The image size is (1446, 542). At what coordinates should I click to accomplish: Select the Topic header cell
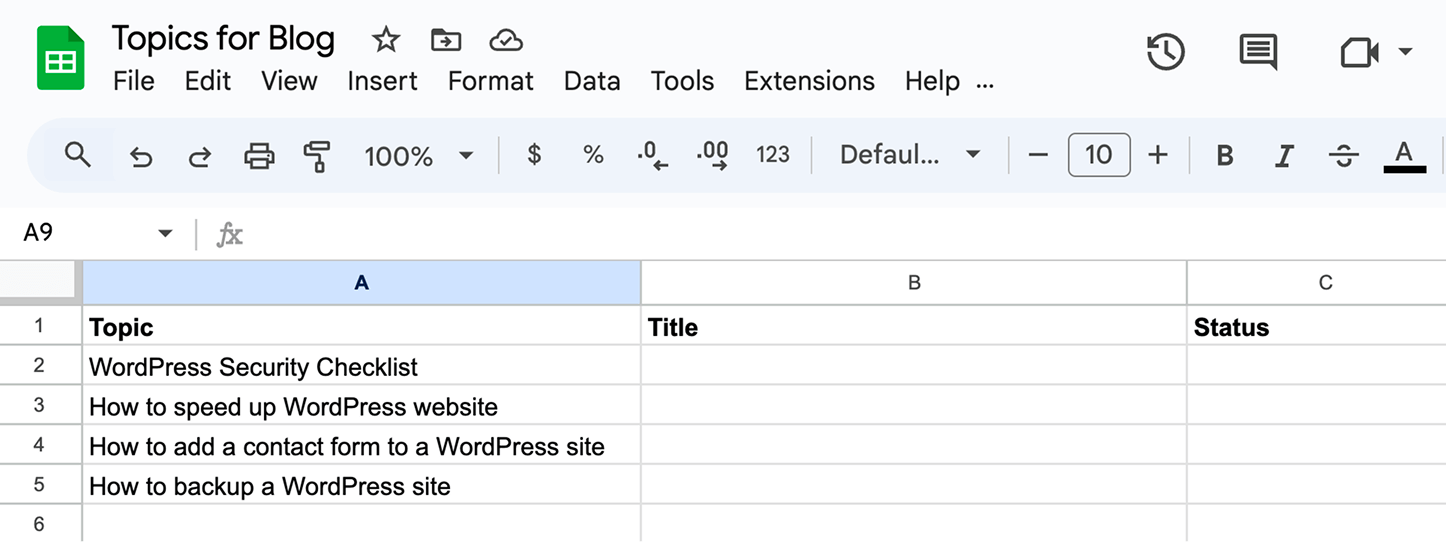tap(361, 326)
